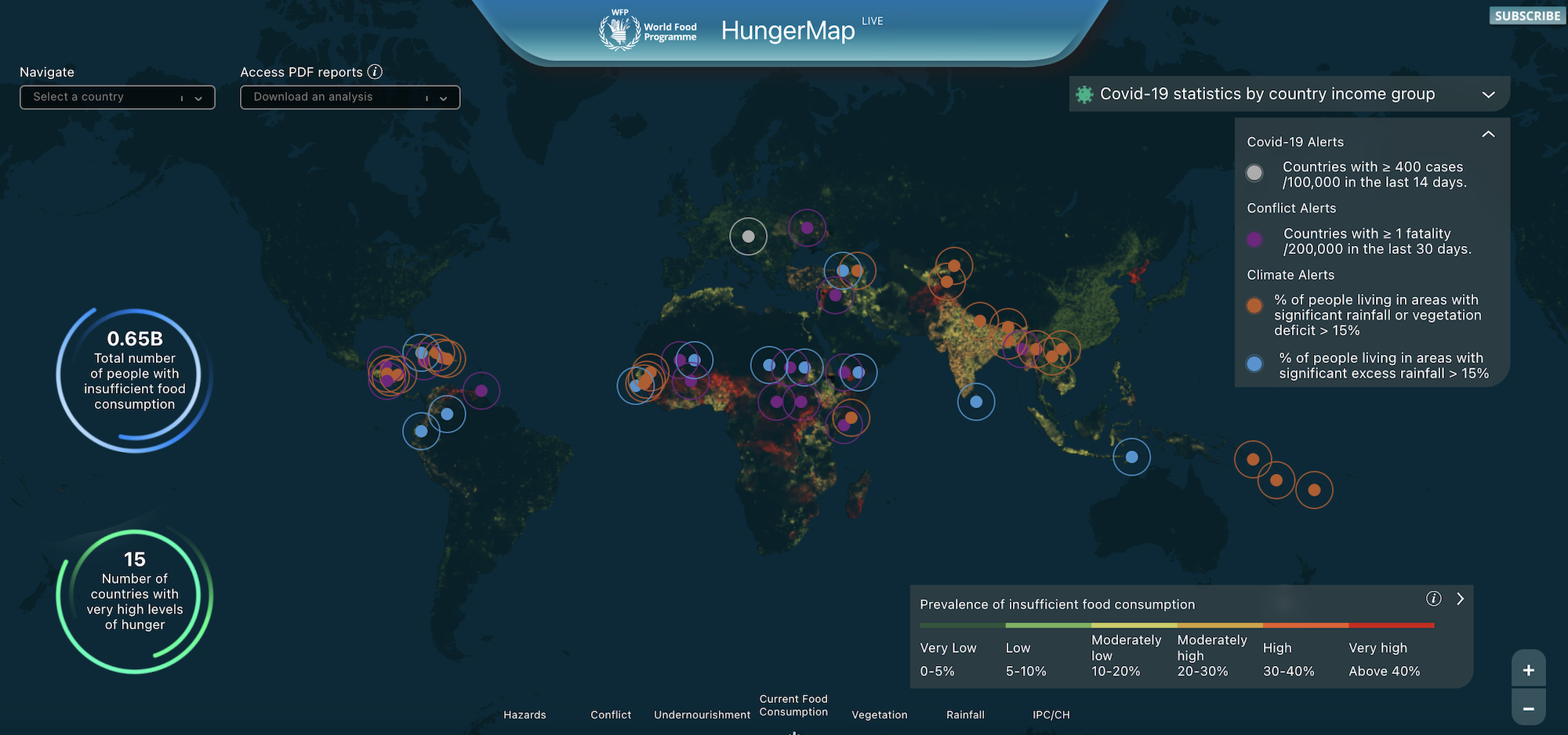Click the info icon beside Access PDF reports

tap(376, 72)
